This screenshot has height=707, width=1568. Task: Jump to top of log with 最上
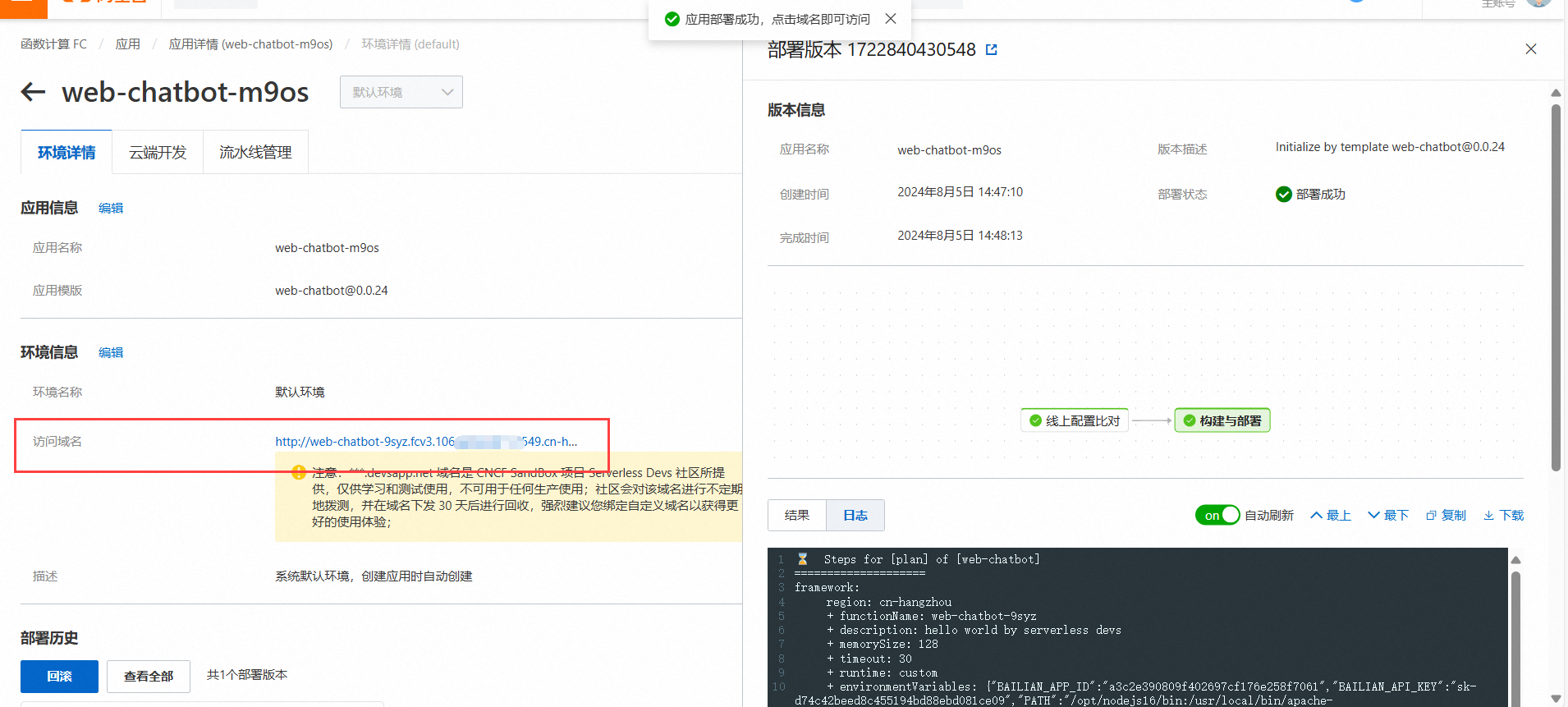1330,516
